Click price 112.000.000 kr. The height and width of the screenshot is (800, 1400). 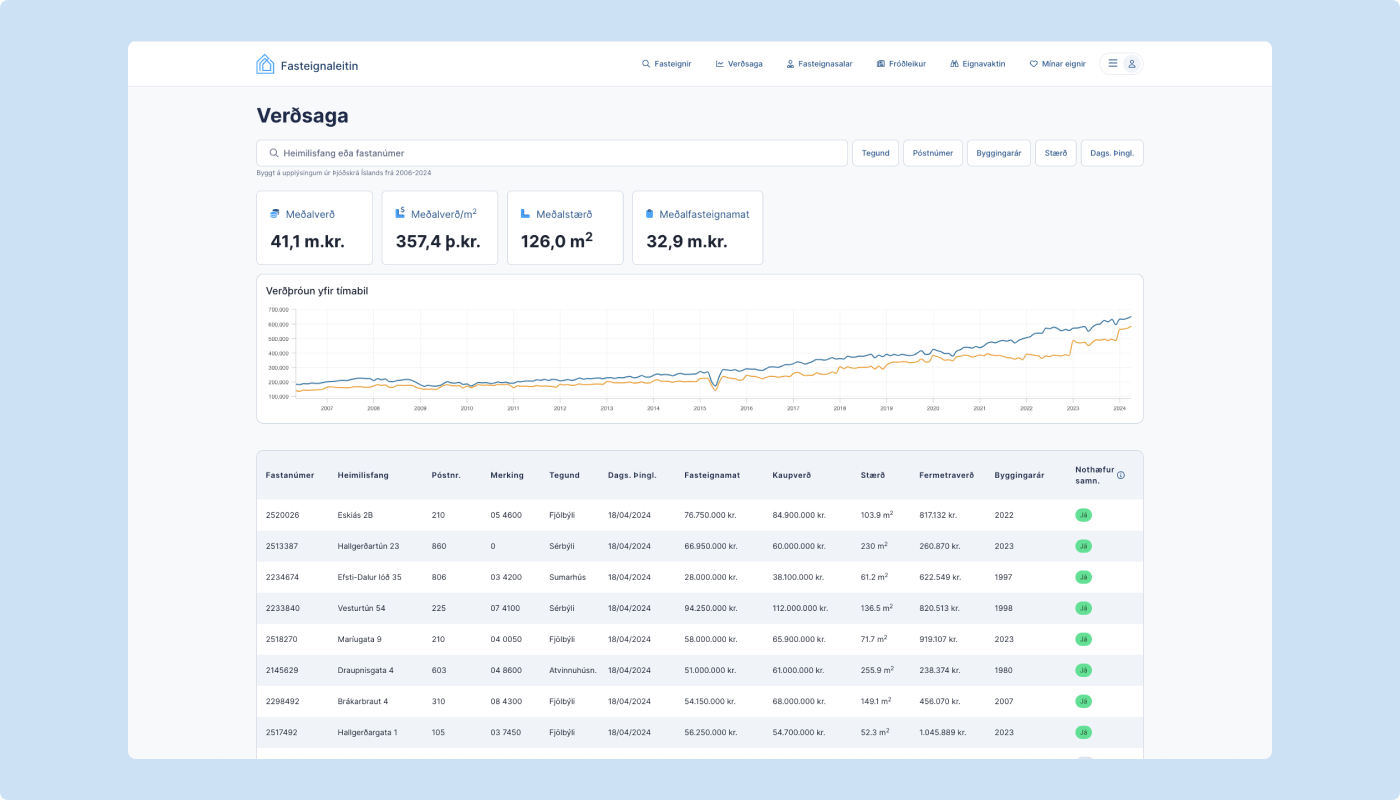coord(801,608)
